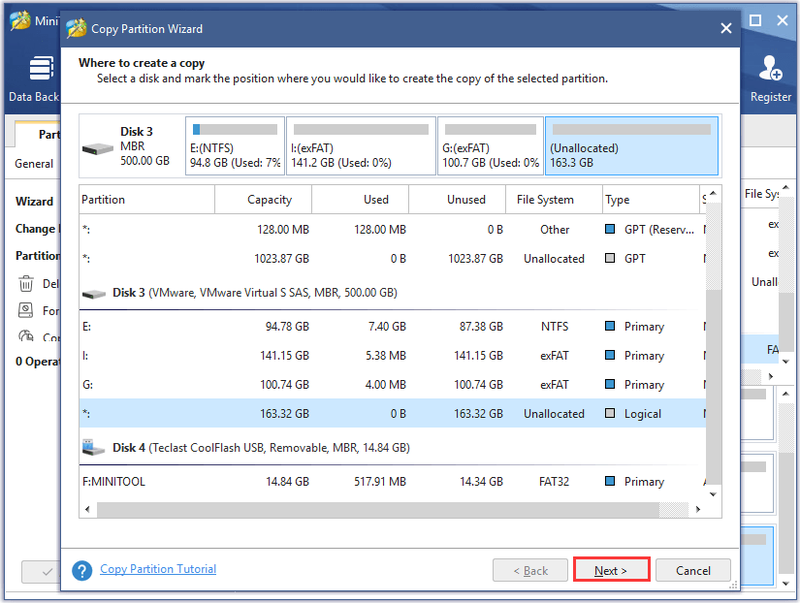
Task: Click the horizontal scrollbar right arrow
Action: pyautogui.click(x=698, y=509)
